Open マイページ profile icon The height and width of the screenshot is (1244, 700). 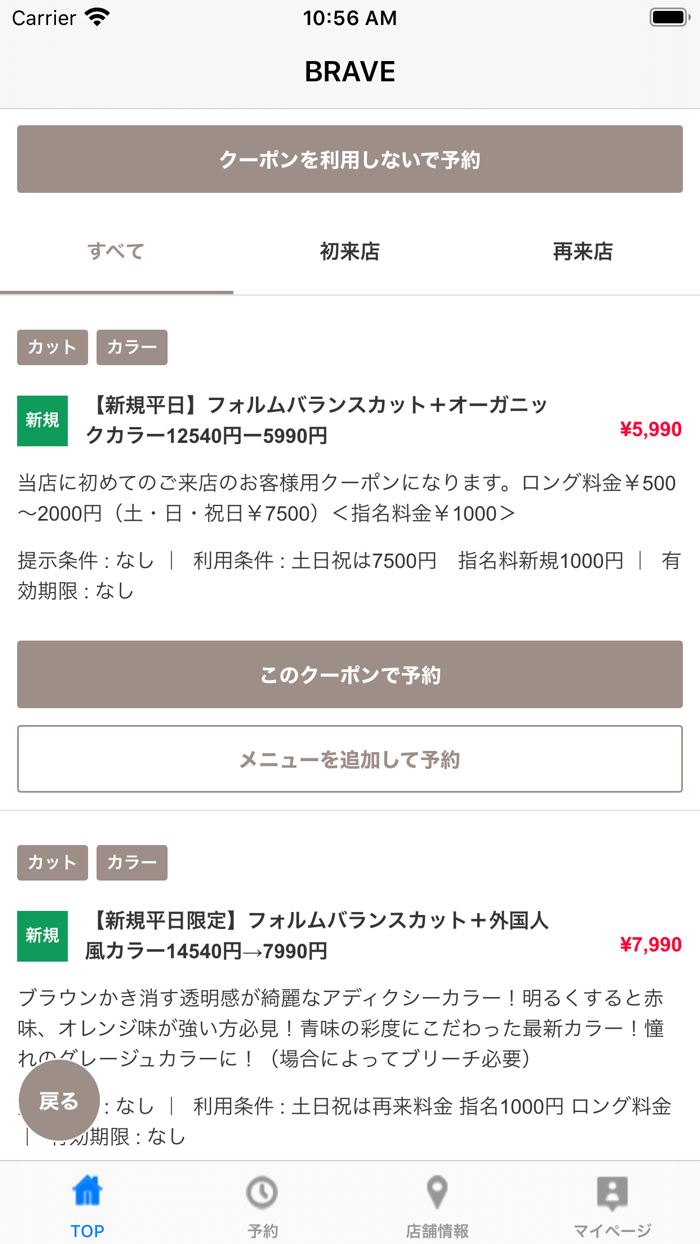(612, 1192)
